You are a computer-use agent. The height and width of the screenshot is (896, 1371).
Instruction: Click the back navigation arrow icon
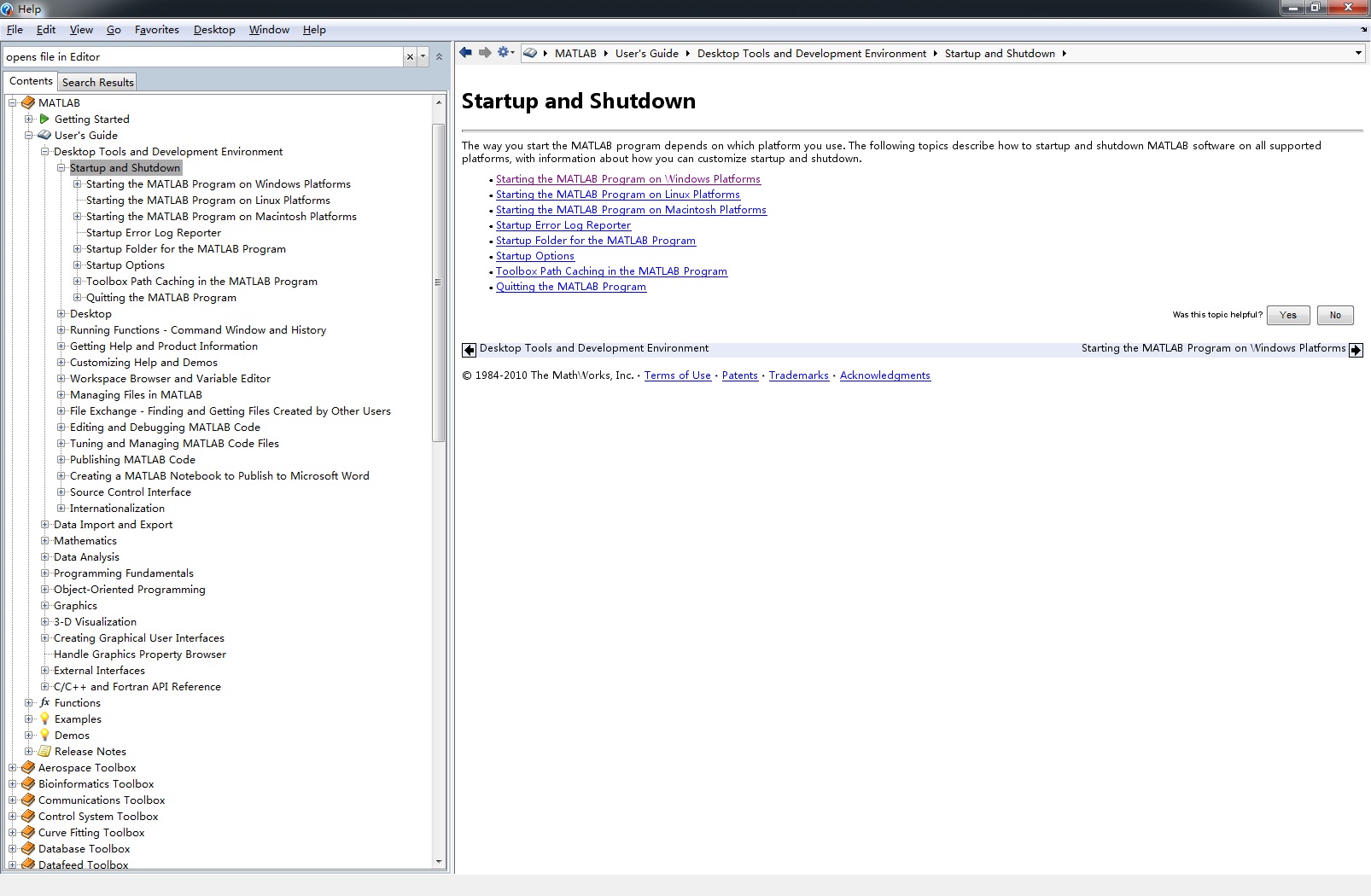click(x=465, y=53)
